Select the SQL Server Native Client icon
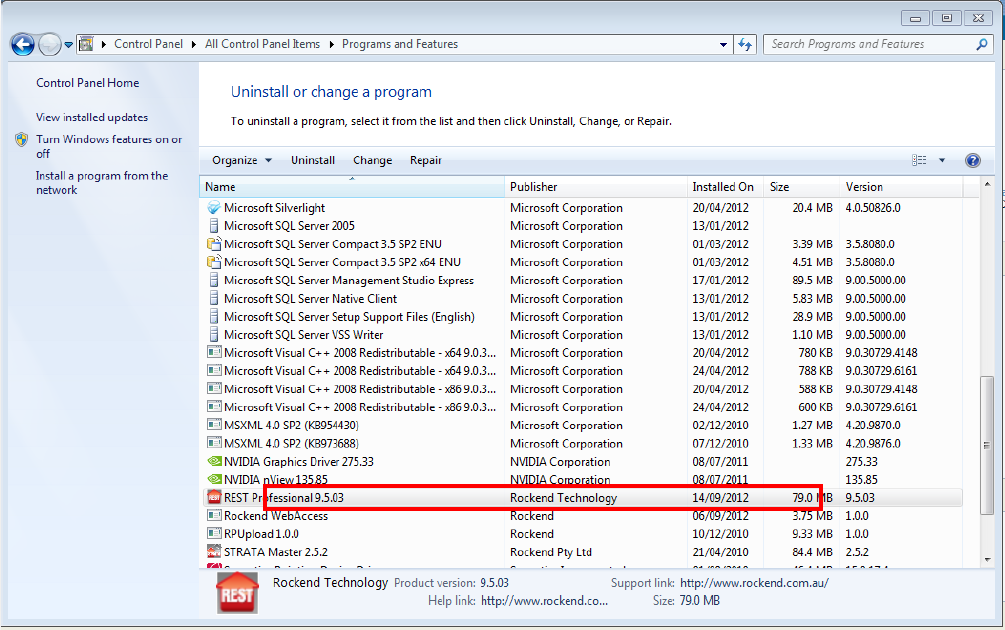This screenshot has height=630, width=1005. pyautogui.click(x=214, y=298)
